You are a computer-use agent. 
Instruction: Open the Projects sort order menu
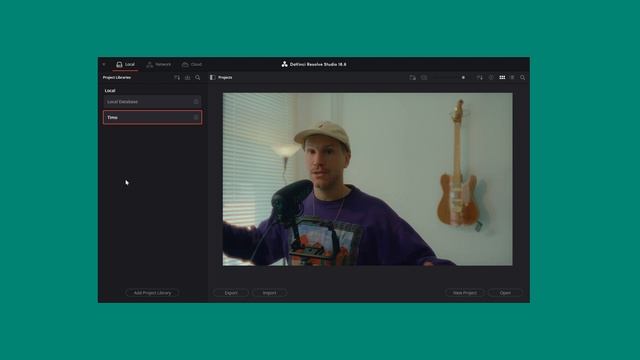coord(480,78)
